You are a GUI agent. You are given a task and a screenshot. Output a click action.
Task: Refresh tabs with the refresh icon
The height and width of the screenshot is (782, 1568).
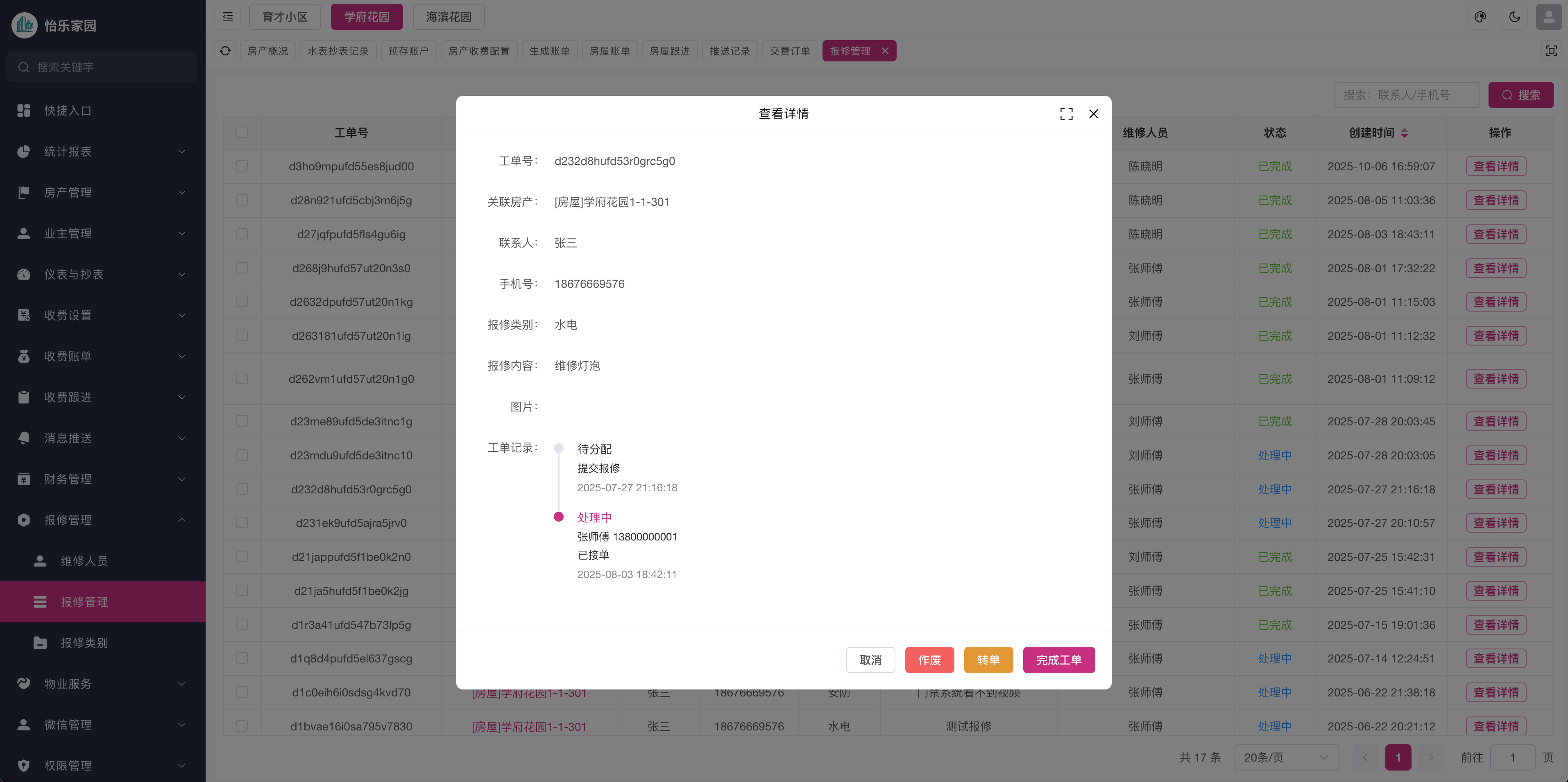coord(225,50)
